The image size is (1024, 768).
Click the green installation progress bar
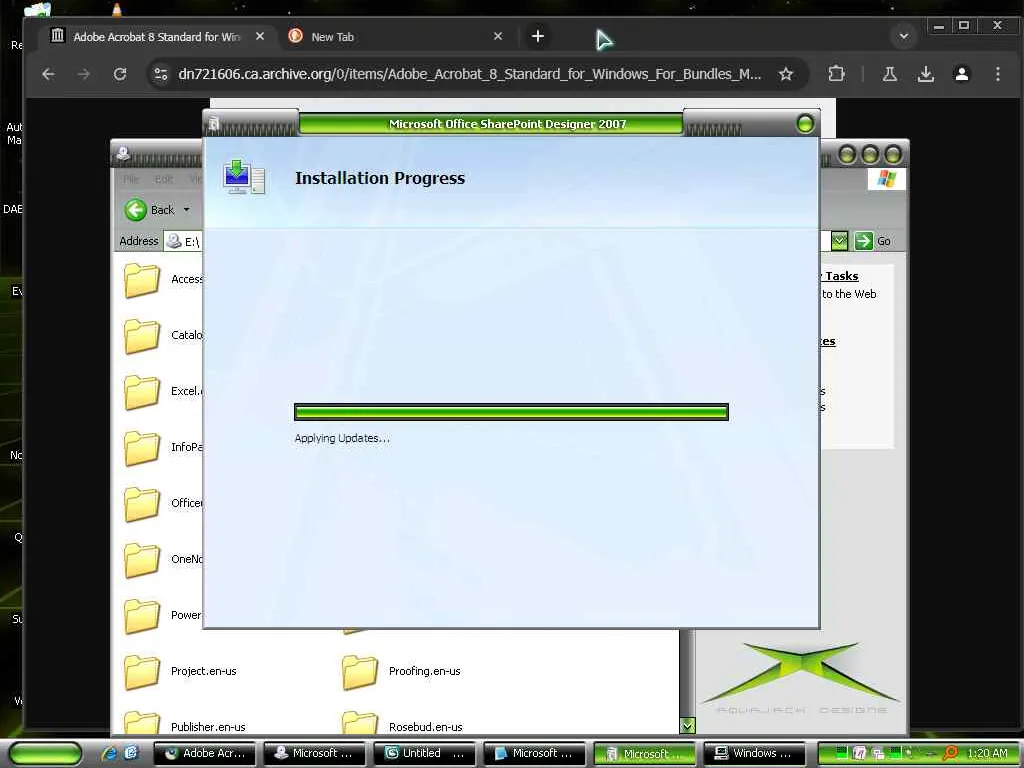(511, 412)
